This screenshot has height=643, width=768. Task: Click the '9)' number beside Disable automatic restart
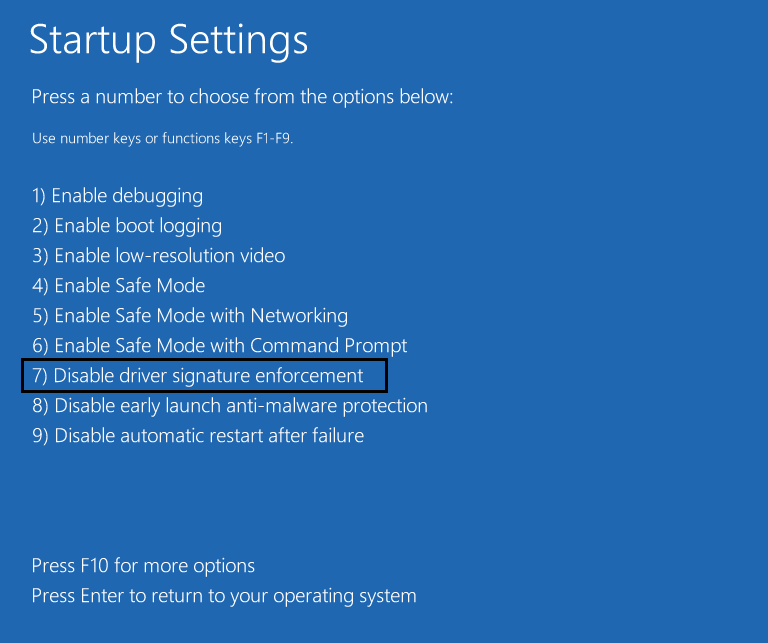(40, 436)
